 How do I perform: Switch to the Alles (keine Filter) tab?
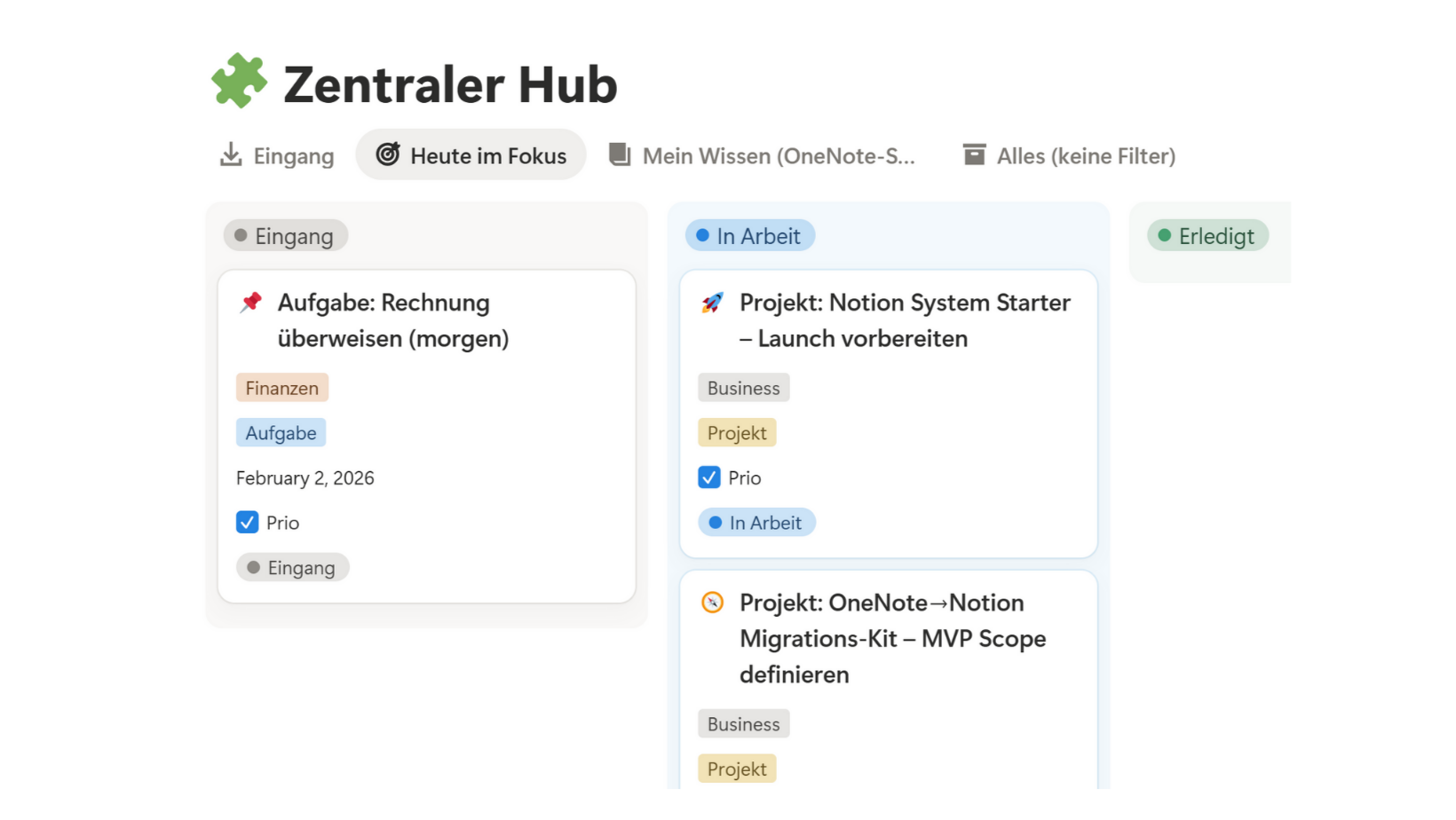(x=1085, y=156)
